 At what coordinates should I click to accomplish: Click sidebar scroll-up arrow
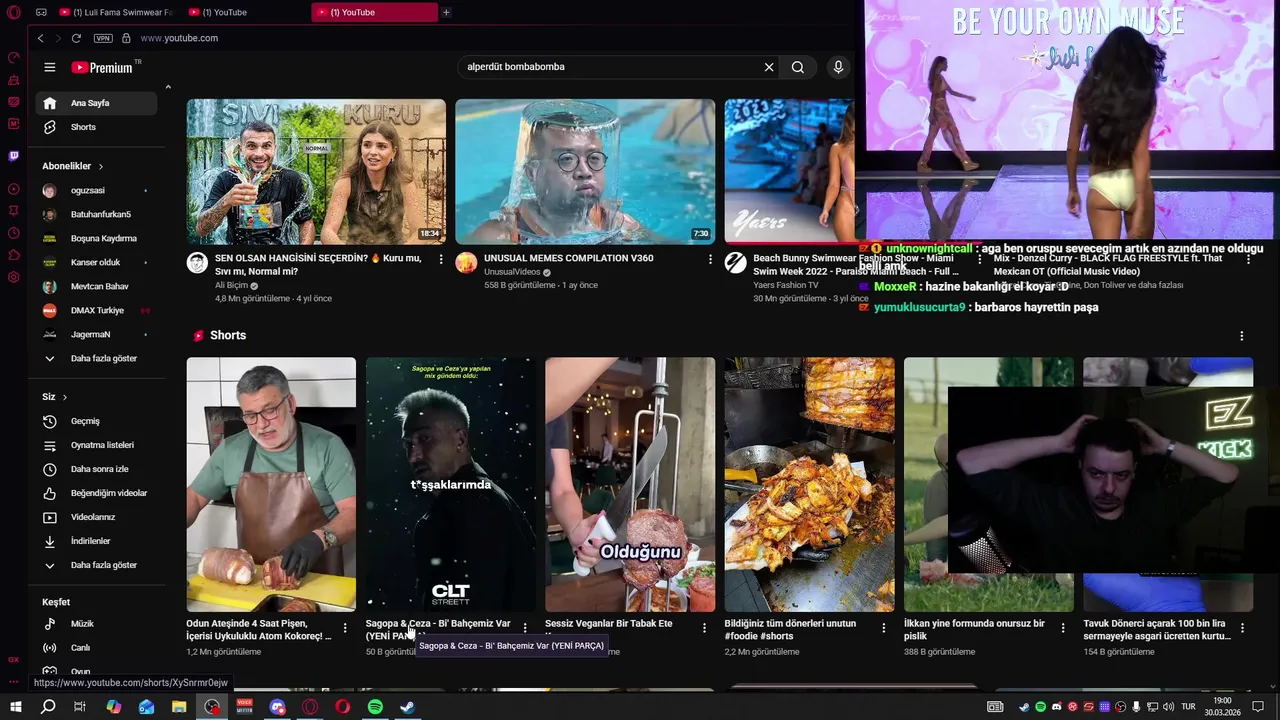(x=168, y=87)
